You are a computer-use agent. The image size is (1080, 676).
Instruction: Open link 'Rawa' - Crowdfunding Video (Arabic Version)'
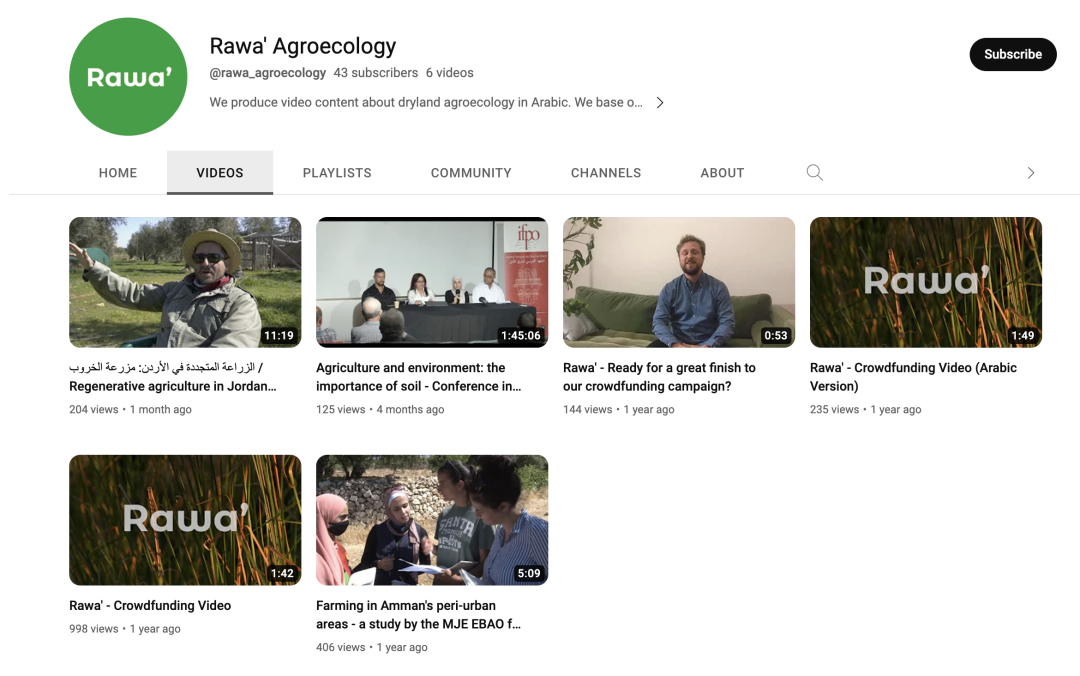[x=913, y=377]
